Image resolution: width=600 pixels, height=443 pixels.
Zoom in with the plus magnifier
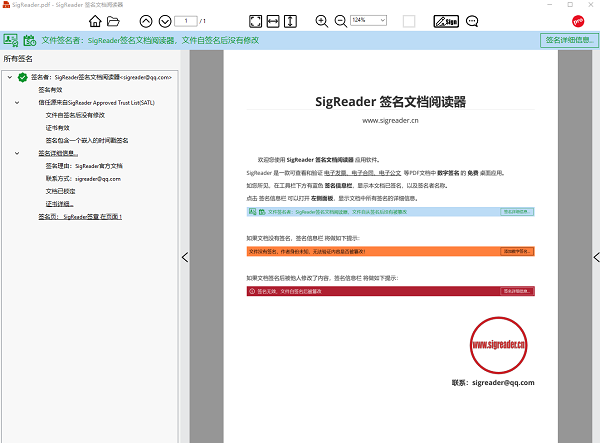click(x=322, y=21)
